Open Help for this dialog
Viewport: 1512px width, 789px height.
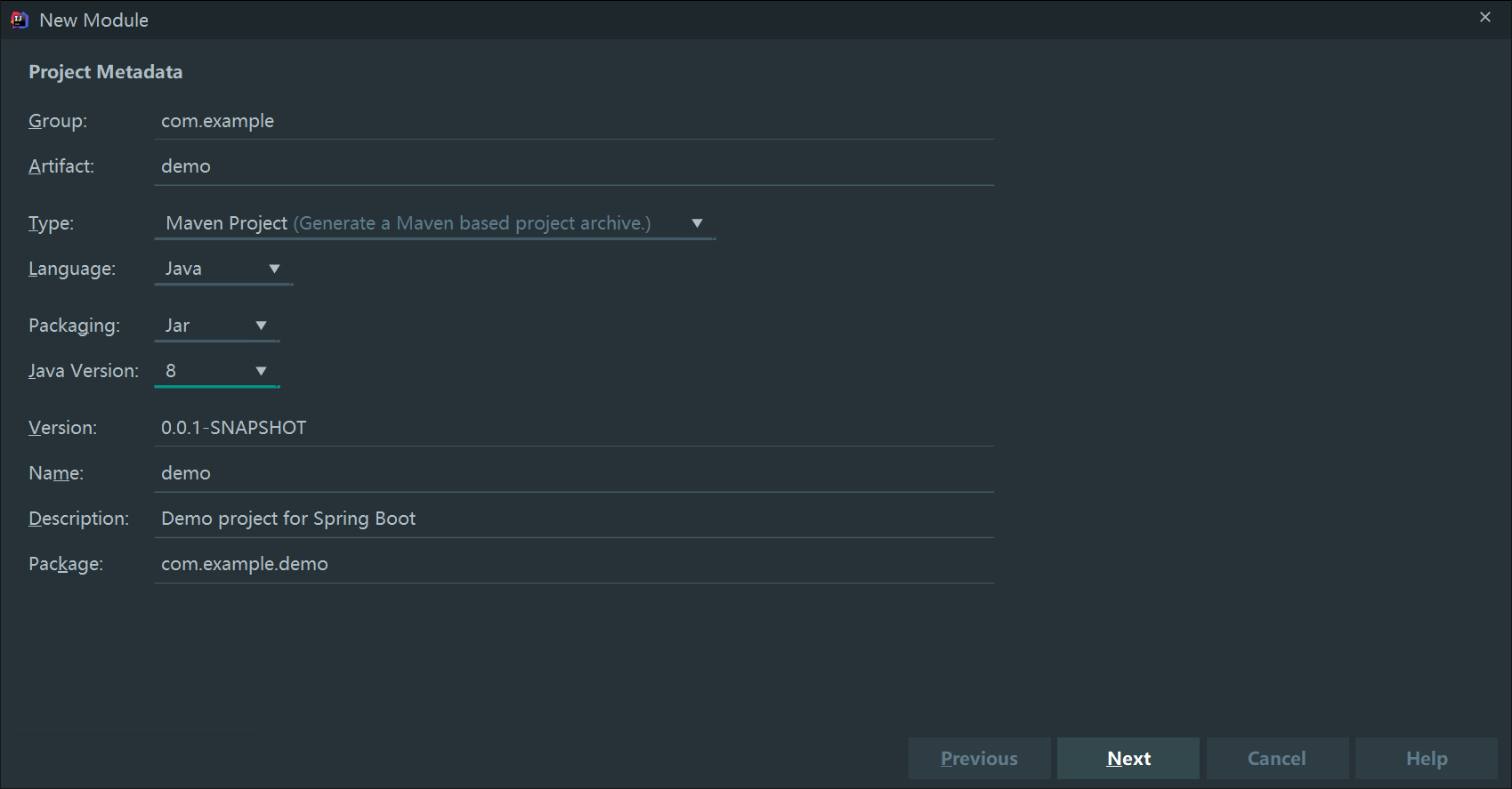coord(1426,759)
